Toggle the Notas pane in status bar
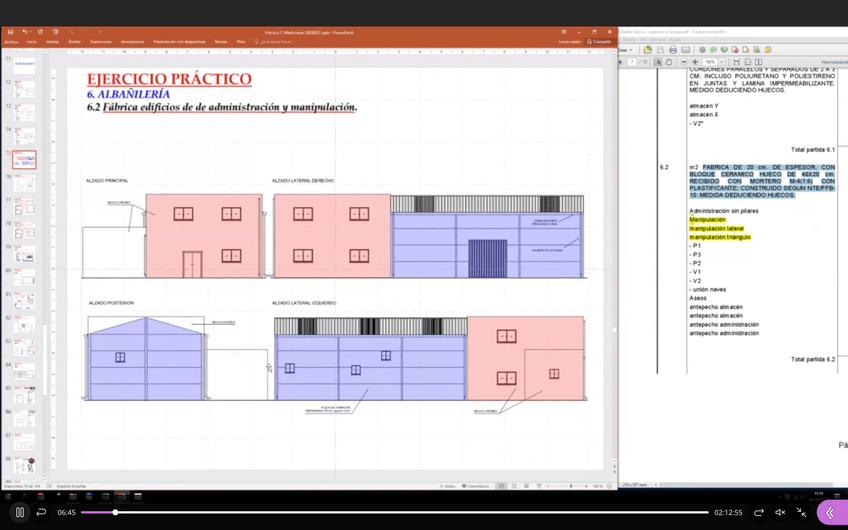This screenshot has height=530, width=848. click(x=448, y=486)
